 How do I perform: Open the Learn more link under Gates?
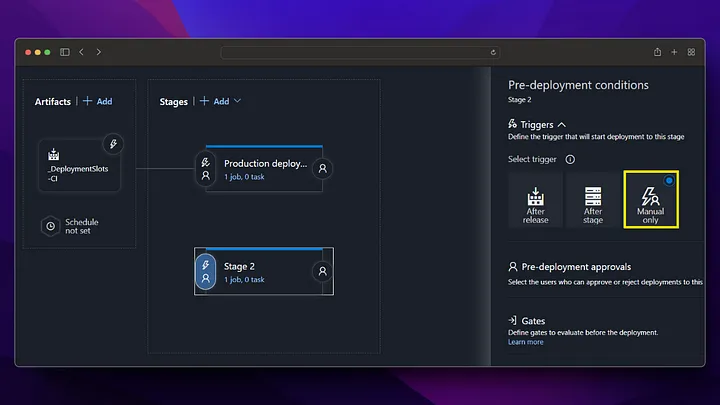[525, 342]
